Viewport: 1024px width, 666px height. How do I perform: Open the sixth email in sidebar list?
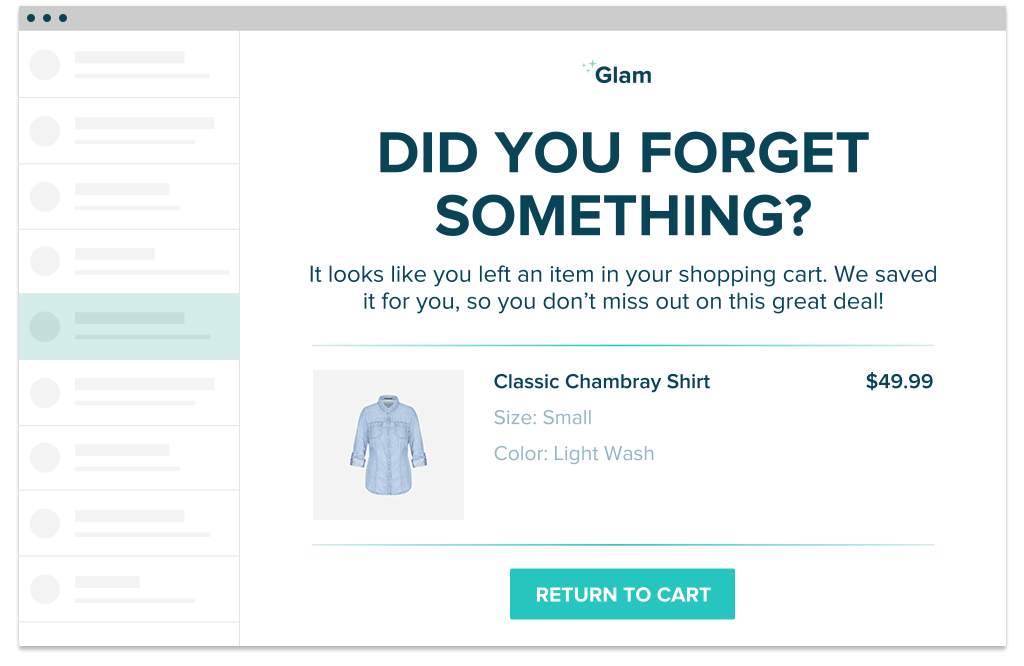click(129, 392)
